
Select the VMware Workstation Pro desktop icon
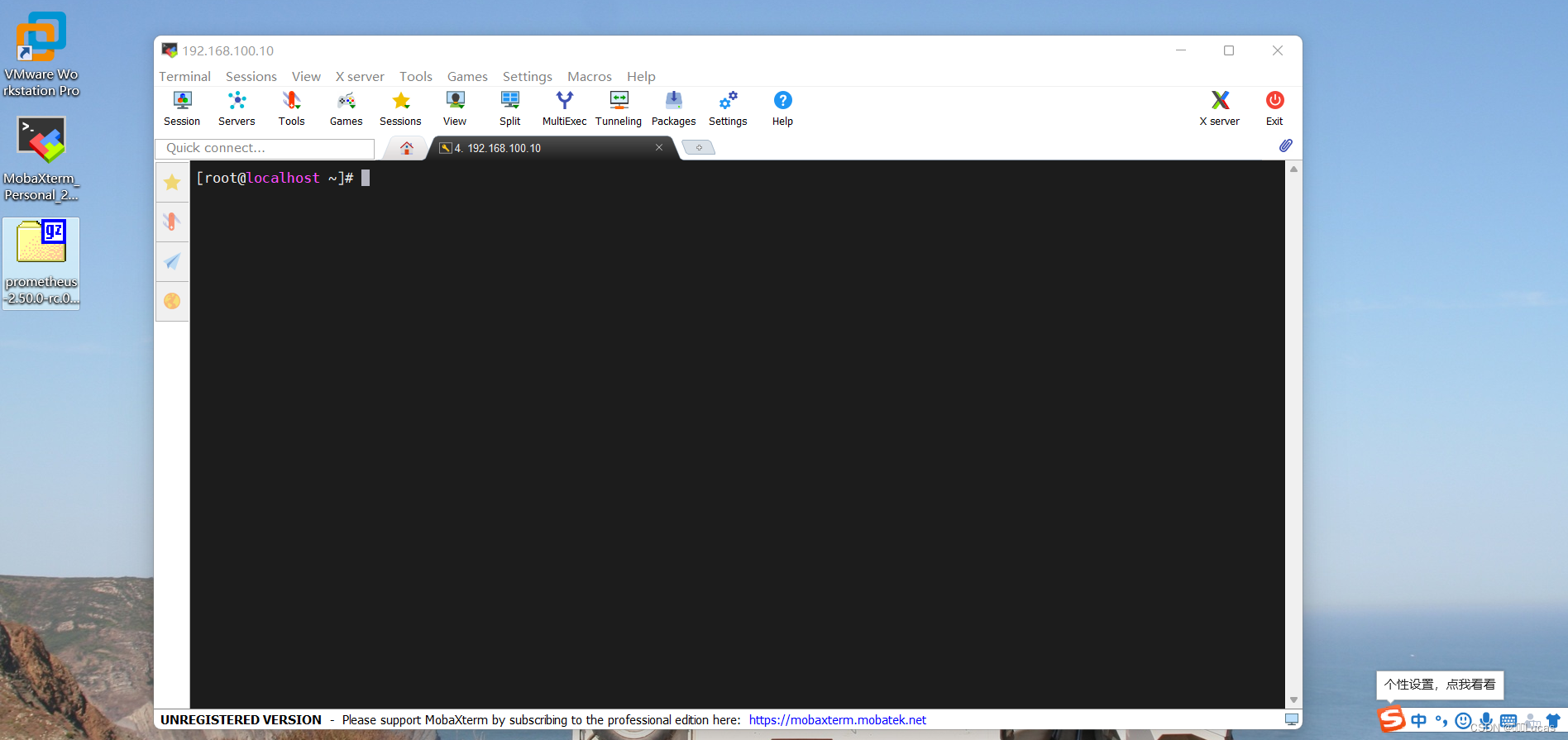pyautogui.click(x=41, y=55)
